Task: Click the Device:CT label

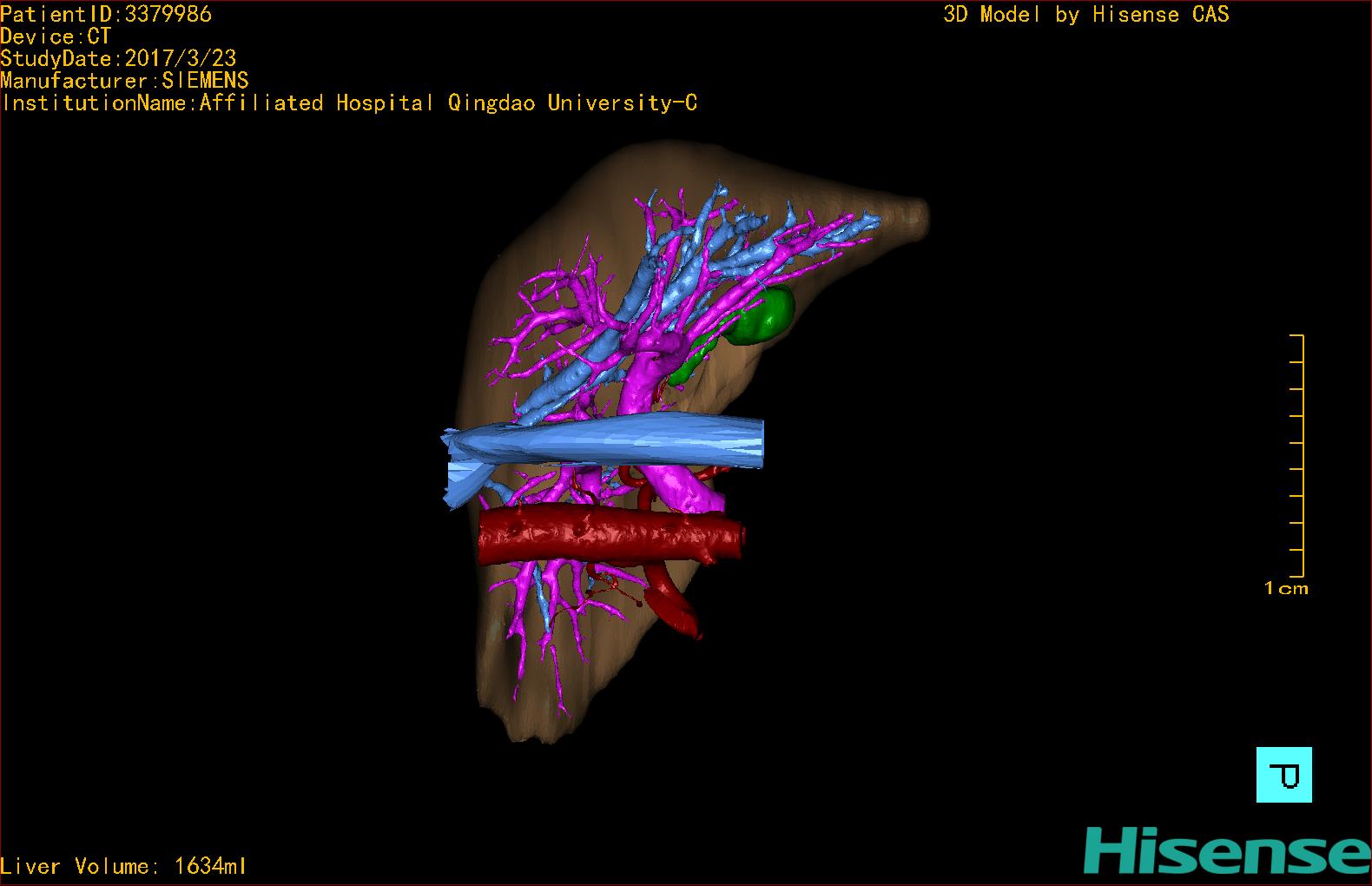Action: point(56,36)
